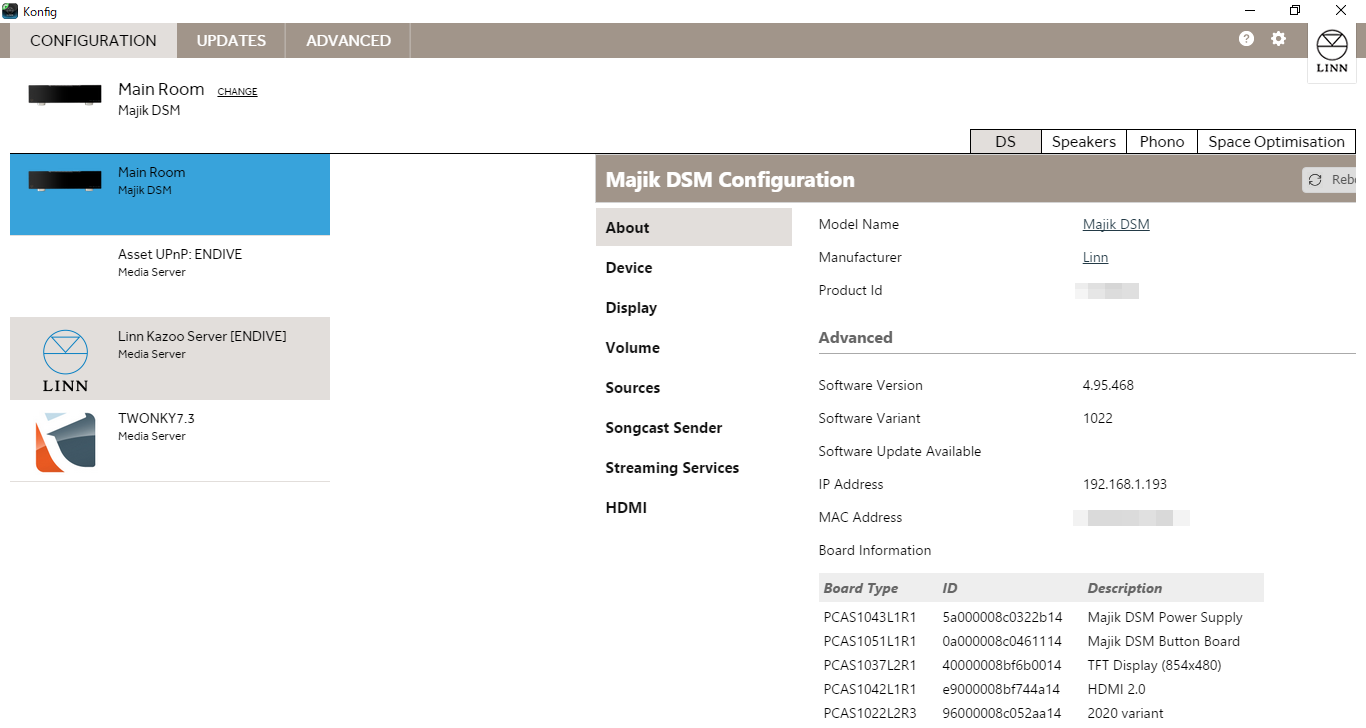Click board ID 5a000008c0322b14
Image resolution: width=1366 pixels, height=728 pixels.
tap(1002, 617)
